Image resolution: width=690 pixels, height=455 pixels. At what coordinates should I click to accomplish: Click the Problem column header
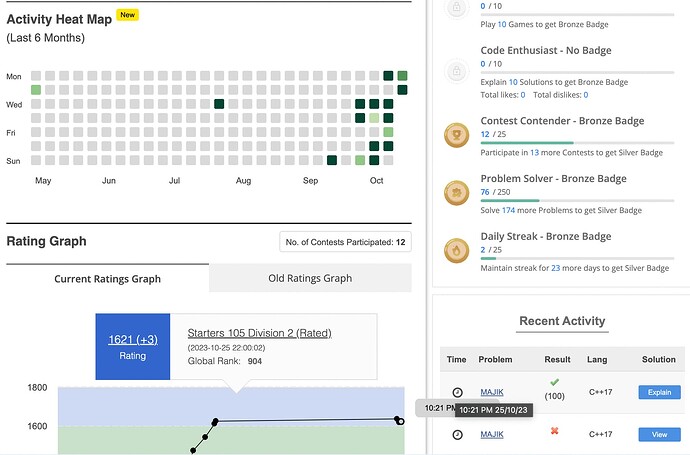[x=495, y=360]
